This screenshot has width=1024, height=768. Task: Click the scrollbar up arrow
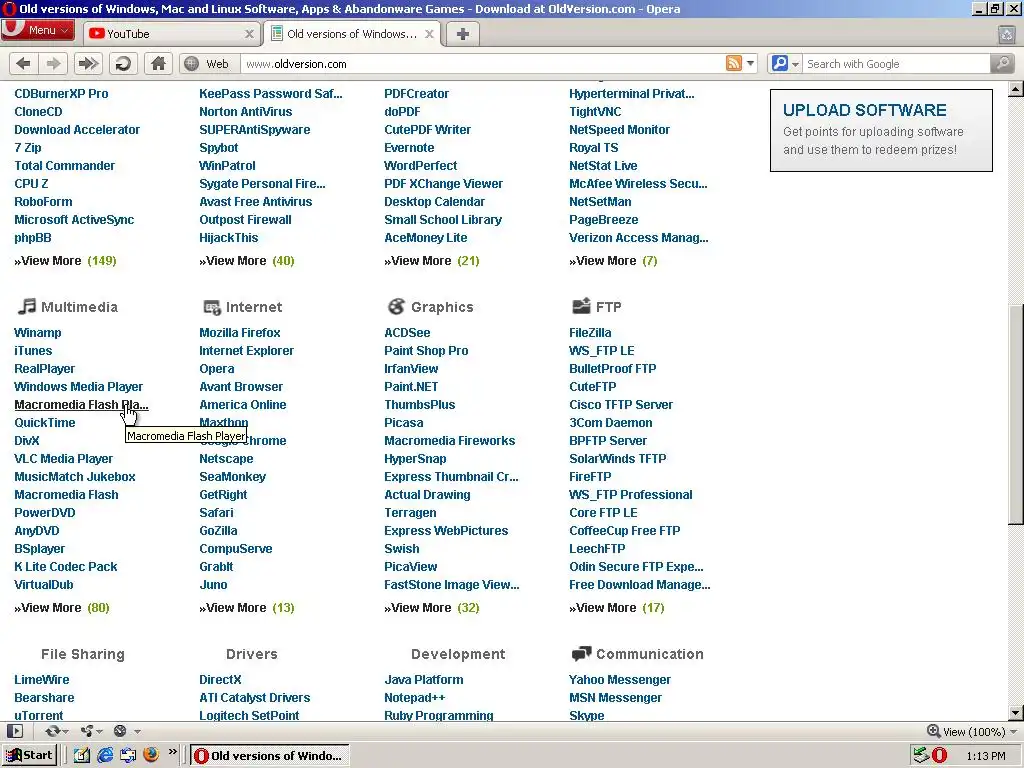pyautogui.click(x=1016, y=89)
